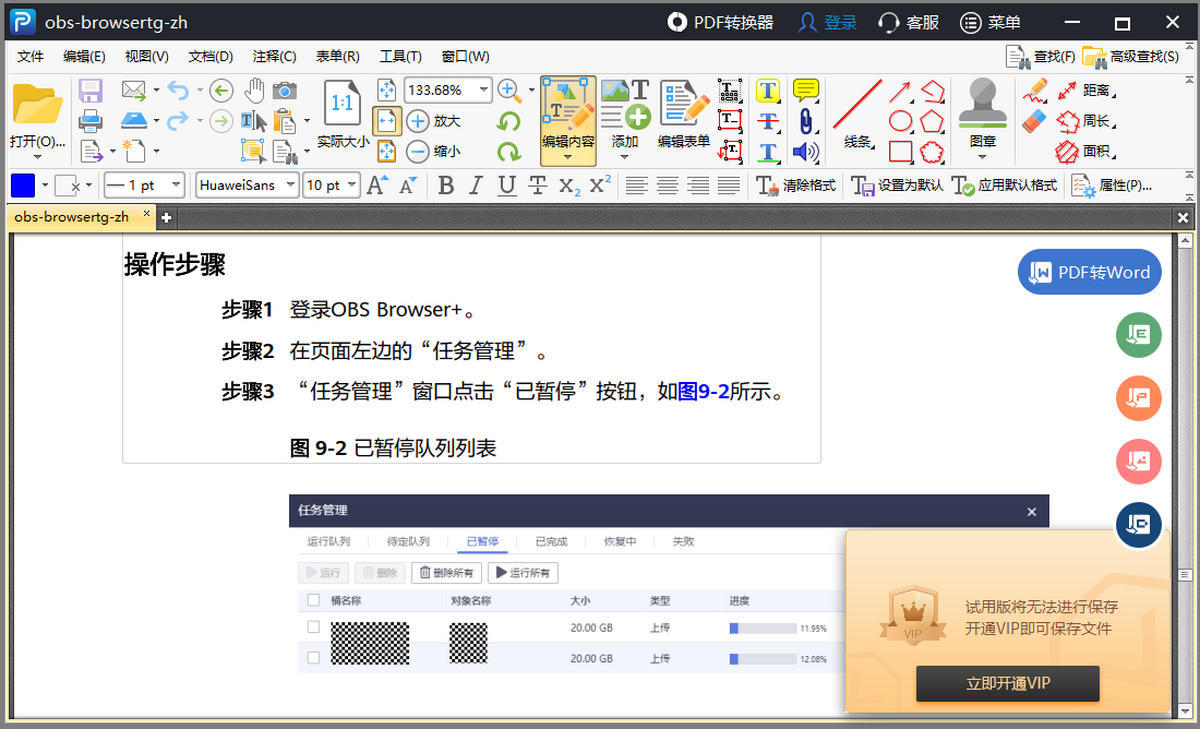Image resolution: width=1200 pixels, height=729 pixels.
Task: Click the navigate back green arrow
Action: 221,91
